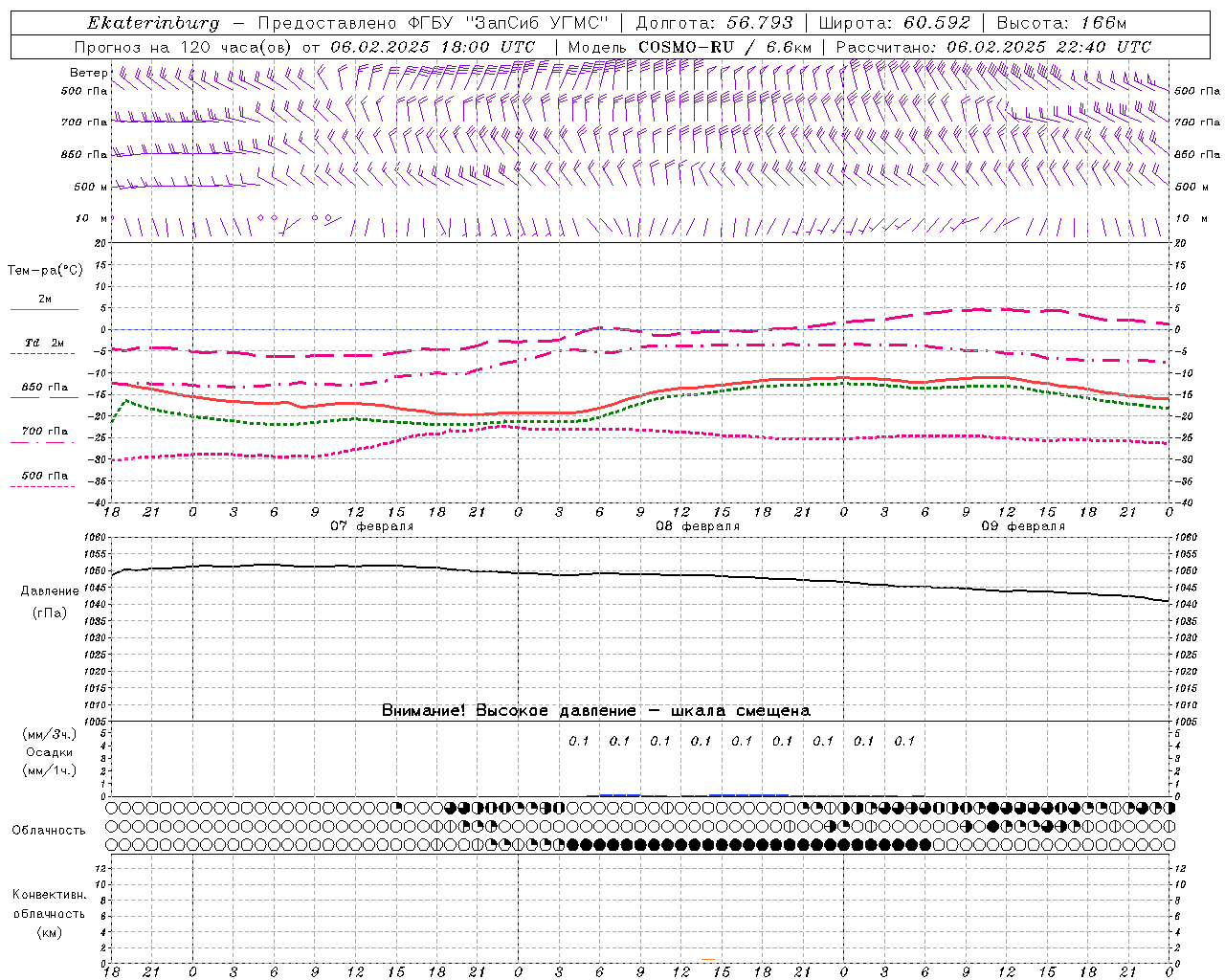Screen dimensions: 1225x980
Task: Click the Ekaterinburg station title
Action: [153, 23]
